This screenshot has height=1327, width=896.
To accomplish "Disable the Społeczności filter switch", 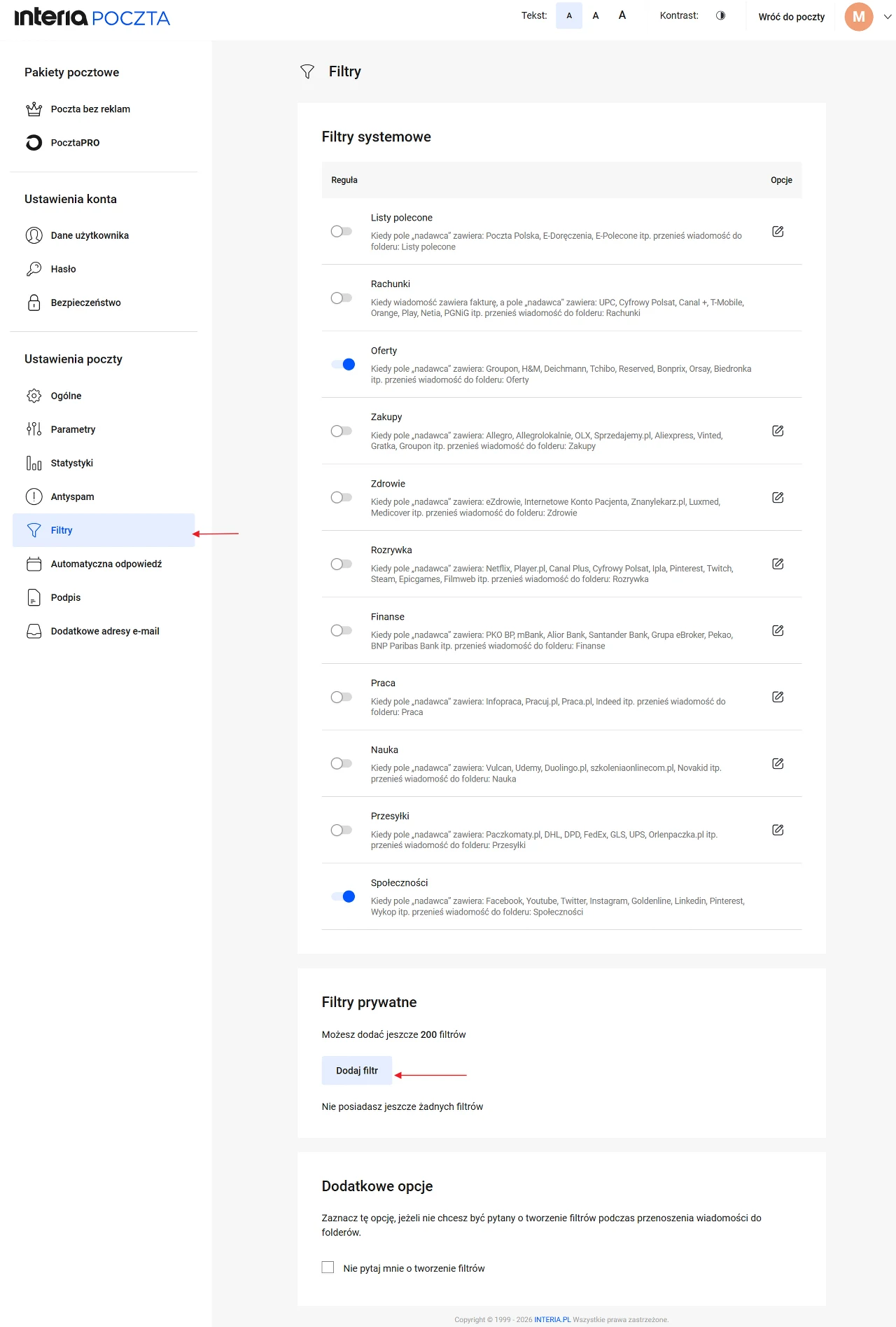I will 343,896.
